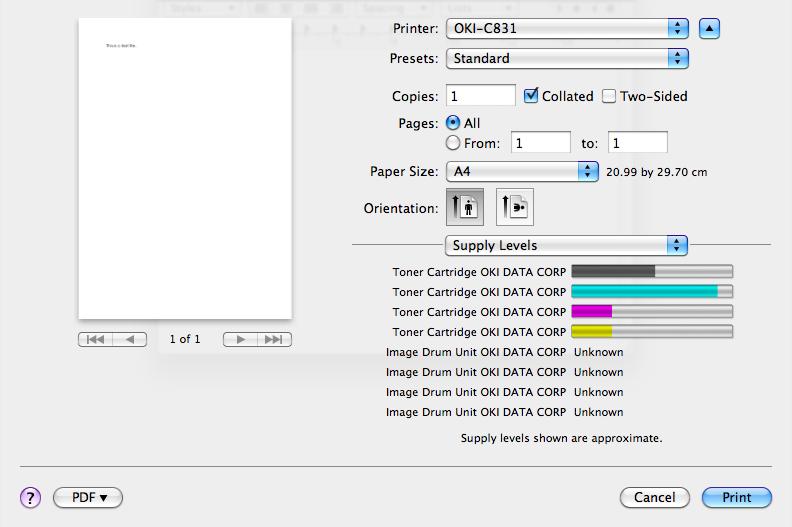This screenshot has height=527, width=792.
Task: Click the 'Presets:' label
Action: point(414,59)
